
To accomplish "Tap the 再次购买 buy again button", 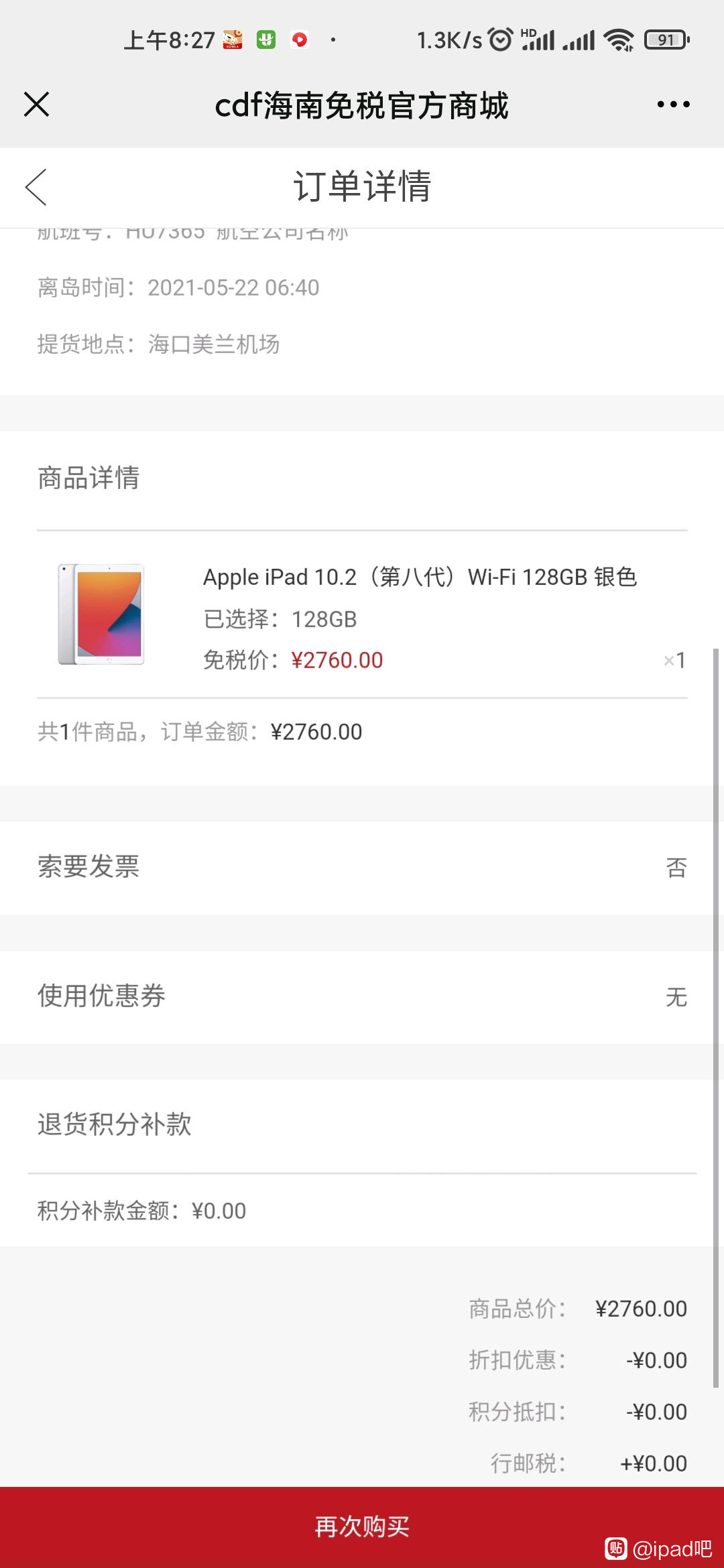I will coord(362,1526).
